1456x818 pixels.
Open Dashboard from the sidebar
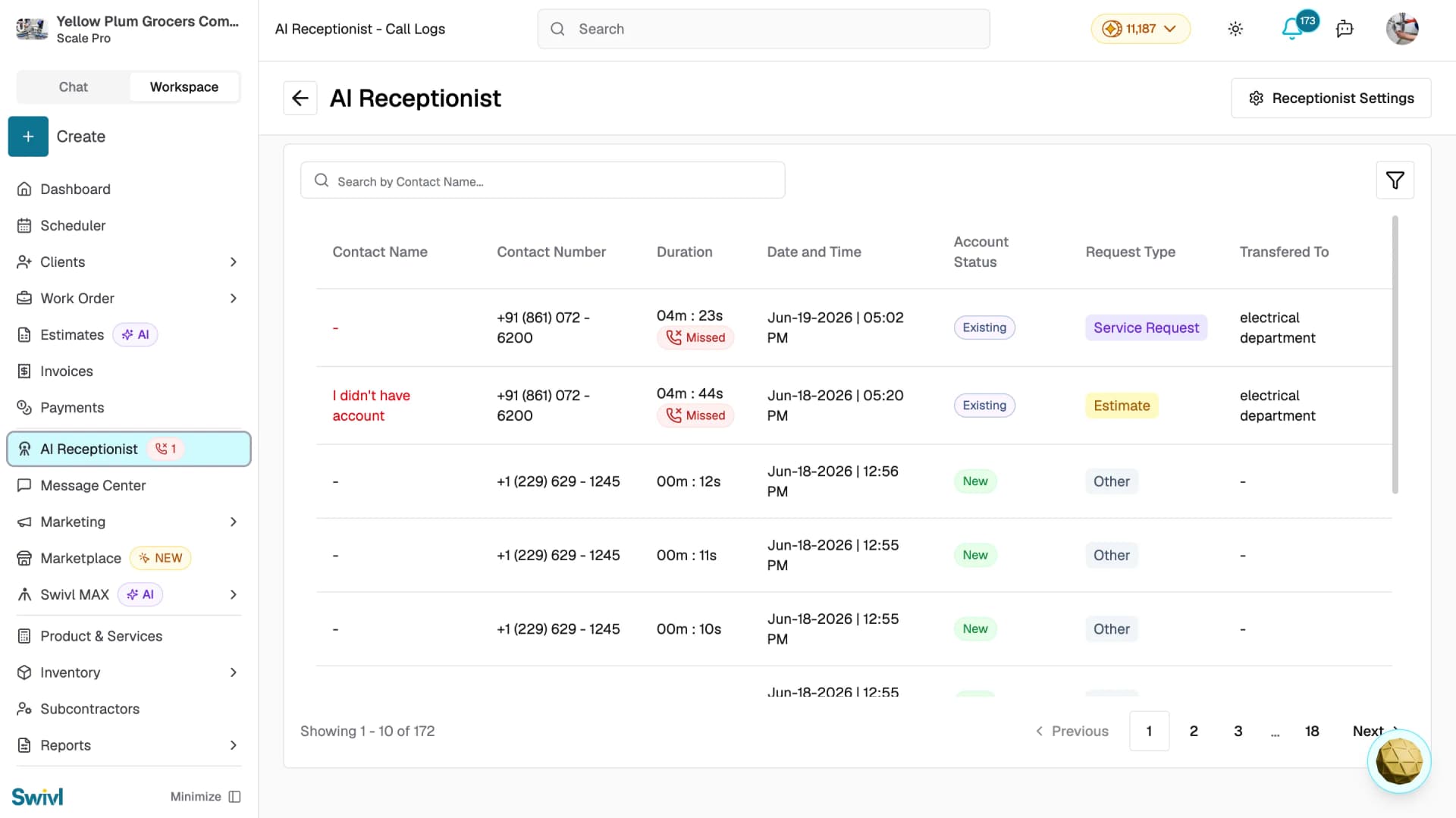point(75,189)
